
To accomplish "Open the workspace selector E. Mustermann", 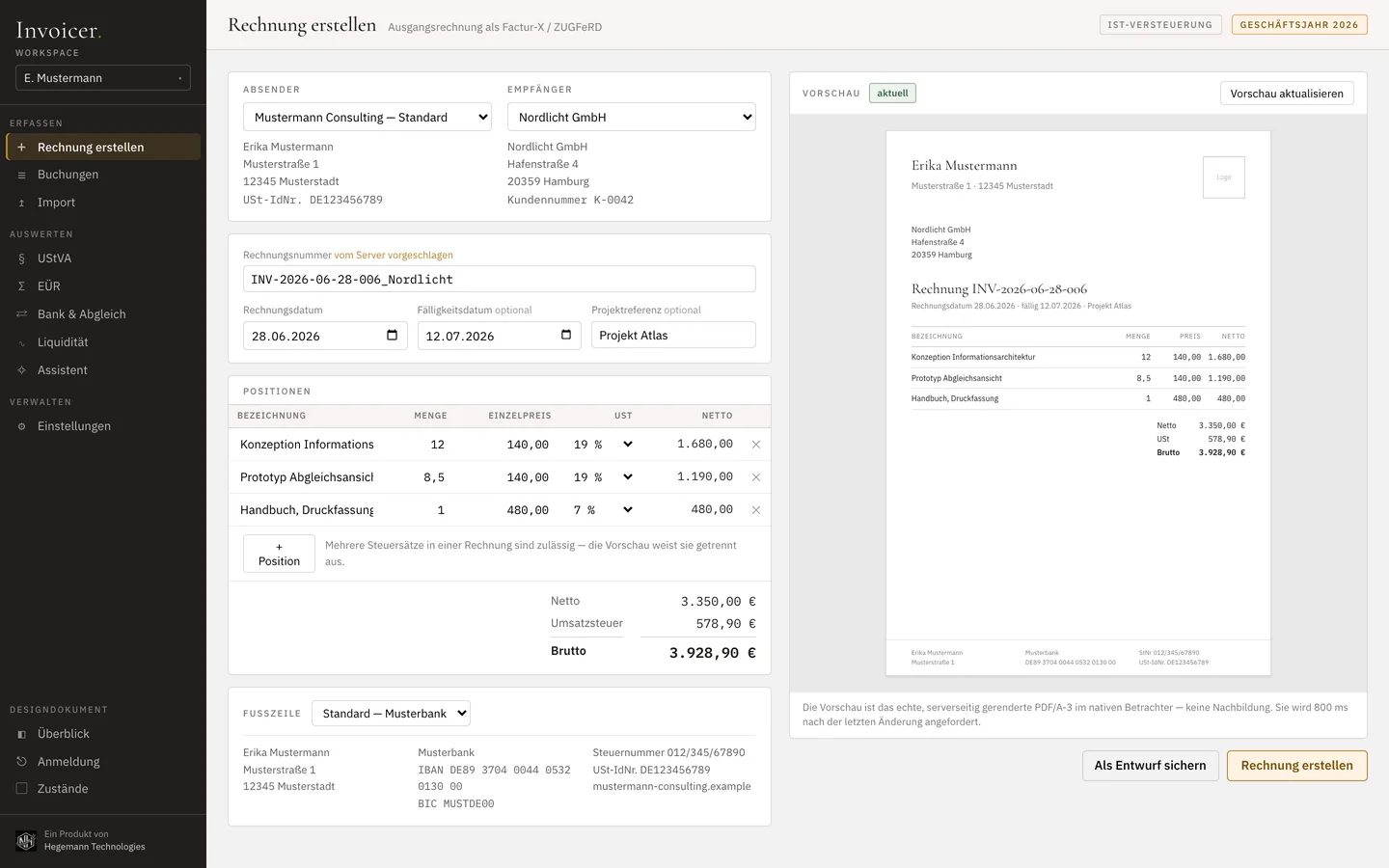I will click(103, 78).
